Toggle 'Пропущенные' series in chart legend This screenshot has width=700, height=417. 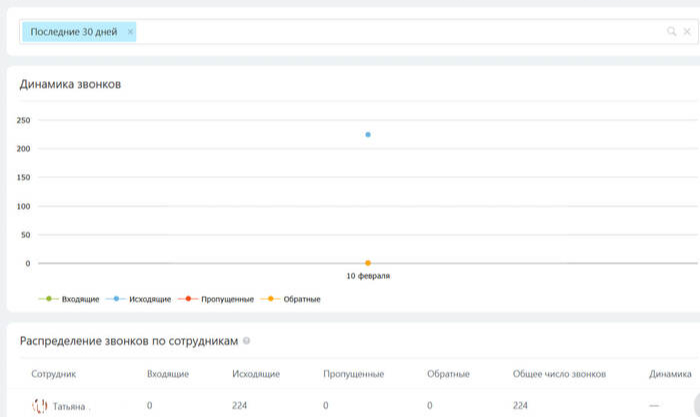[x=216, y=299]
